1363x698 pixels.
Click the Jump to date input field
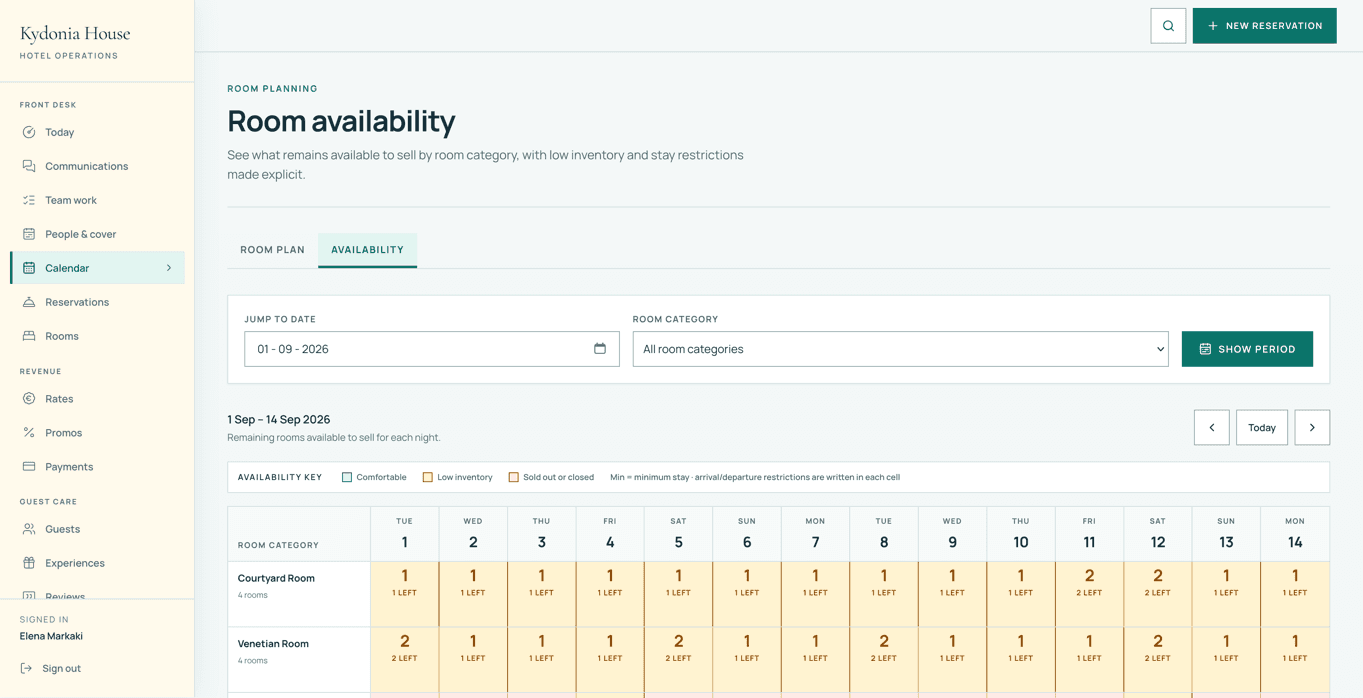click(x=432, y=349)
